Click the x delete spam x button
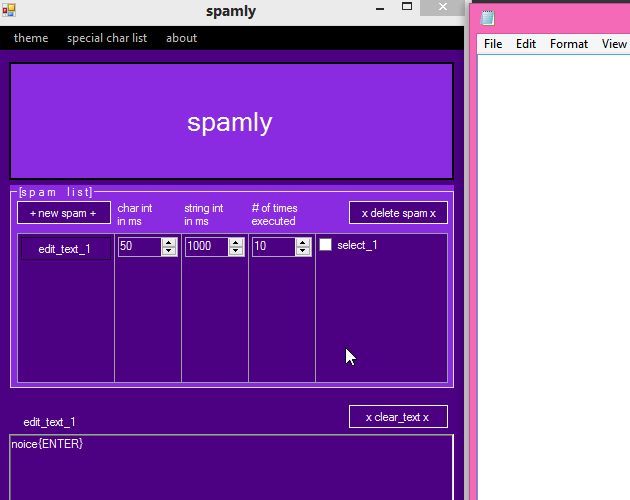630x500 pixels. (398, 213)
